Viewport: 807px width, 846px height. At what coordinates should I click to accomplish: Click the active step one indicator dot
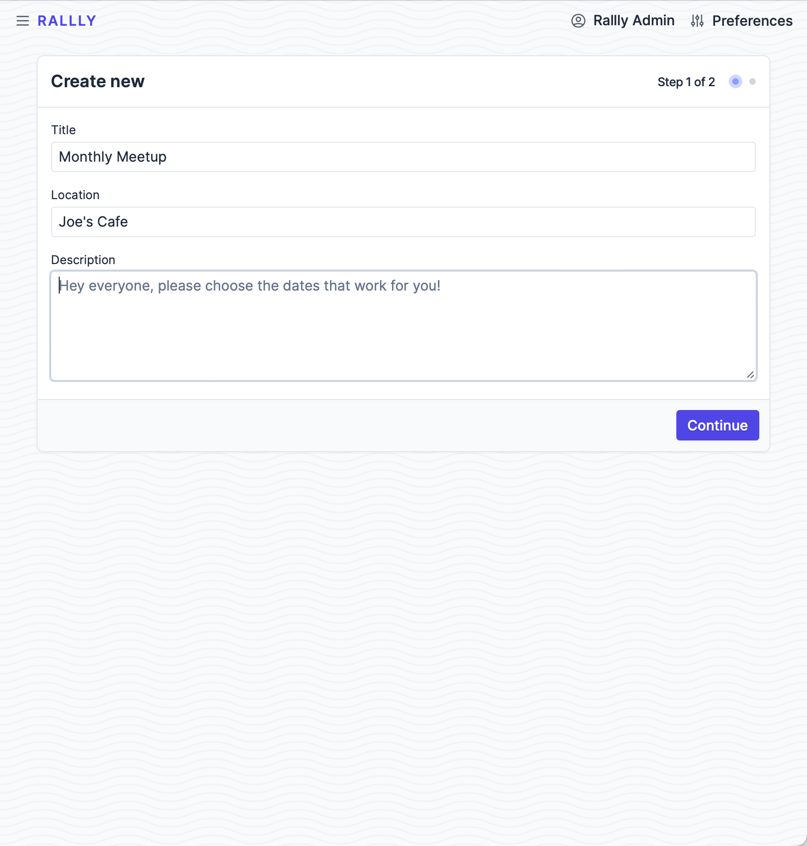(x=735, y=81)
